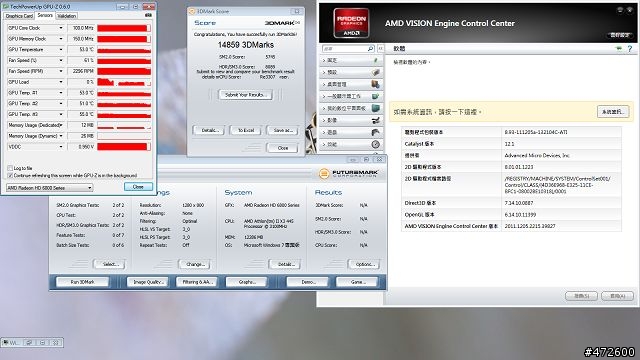
Task: Click the To Excel button
Action: click(246, 130)
